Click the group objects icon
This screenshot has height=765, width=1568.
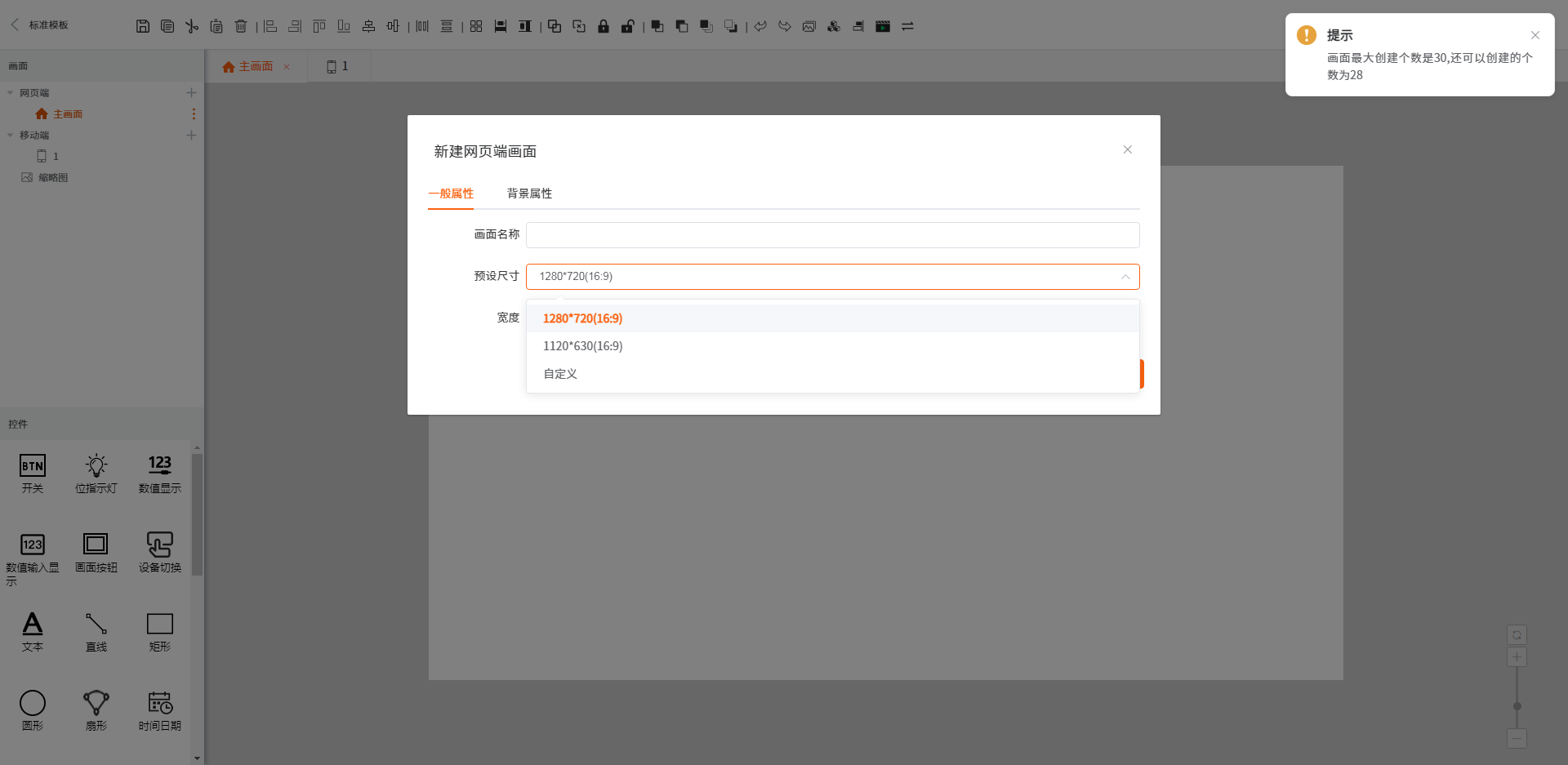pyautogui.click(x=555, y=26)
